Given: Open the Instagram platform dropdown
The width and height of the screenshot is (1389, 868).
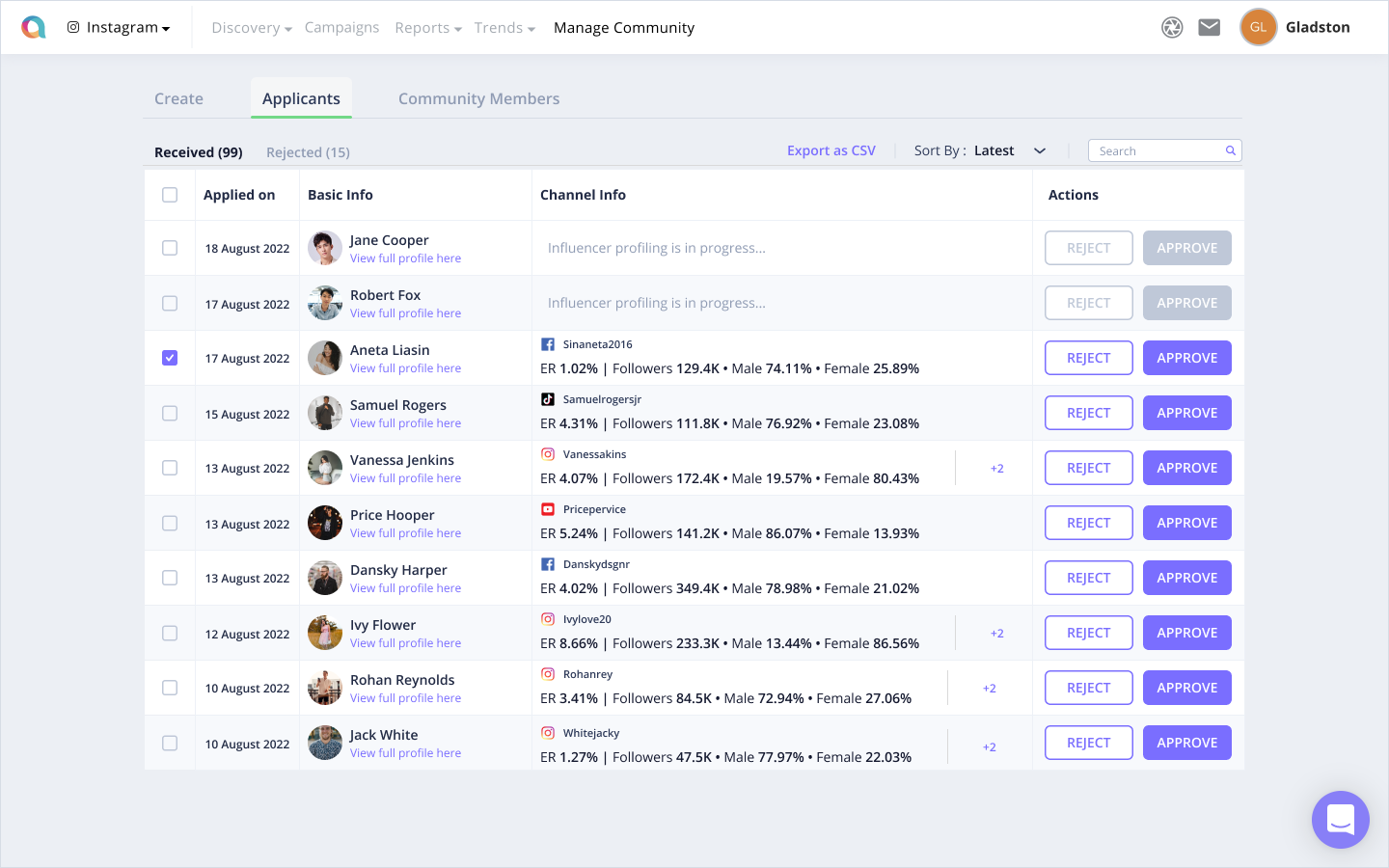Looking at the screenshot, I should tap(119, 27).
